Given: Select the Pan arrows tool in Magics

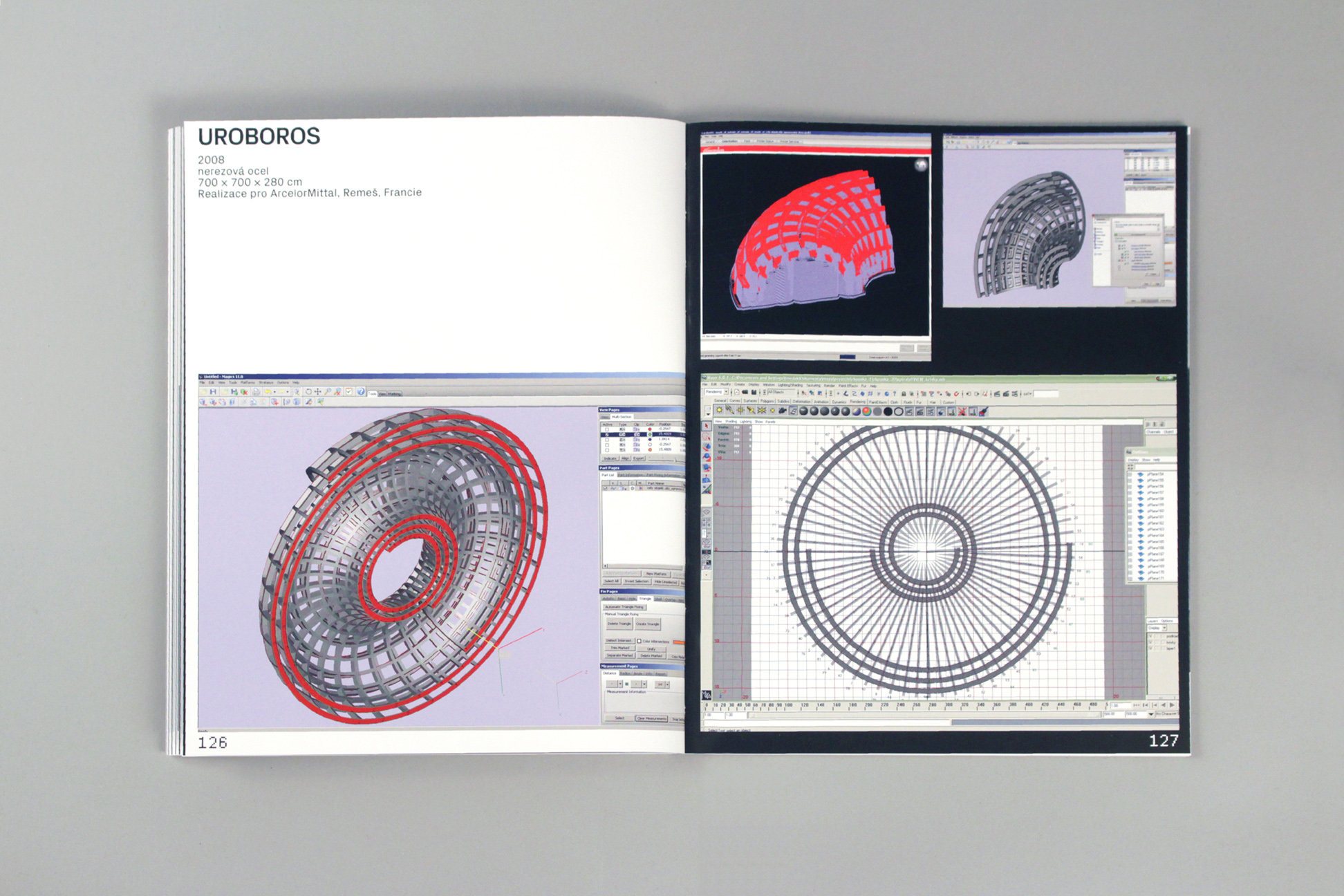Looking at the screenshot, I should [317, 392].
